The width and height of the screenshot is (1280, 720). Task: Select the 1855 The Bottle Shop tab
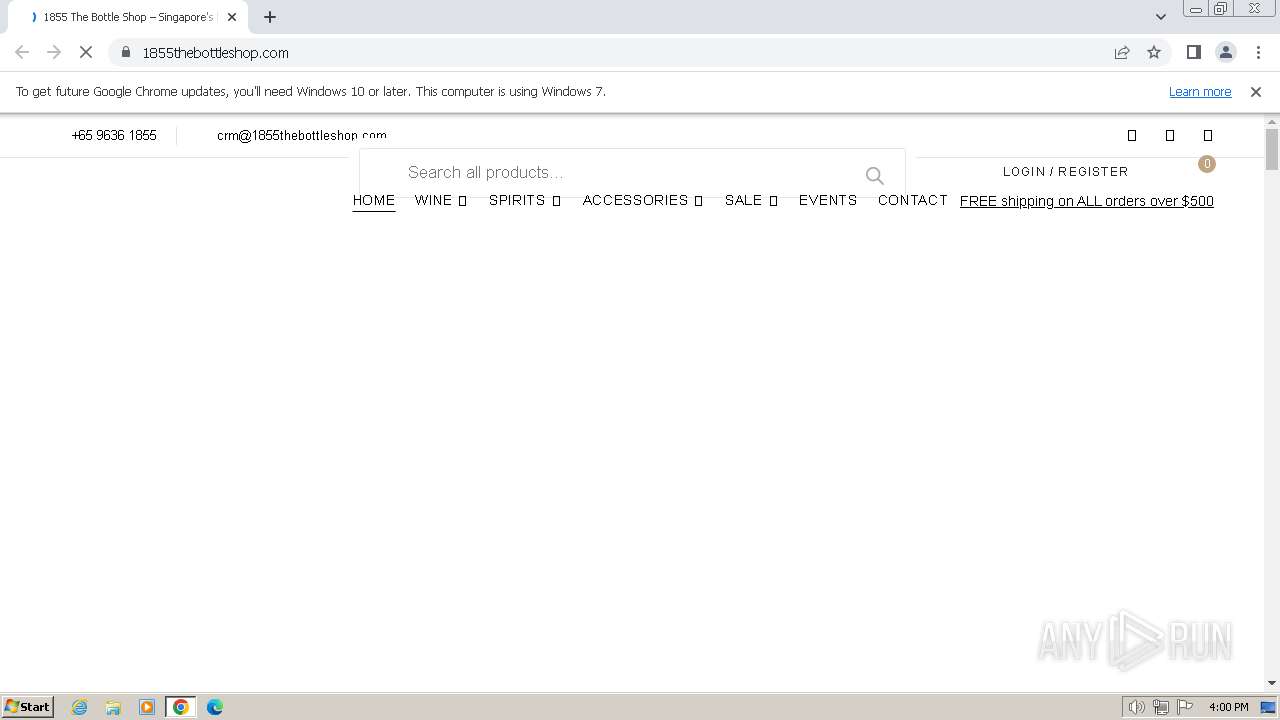tap(127, 17)
